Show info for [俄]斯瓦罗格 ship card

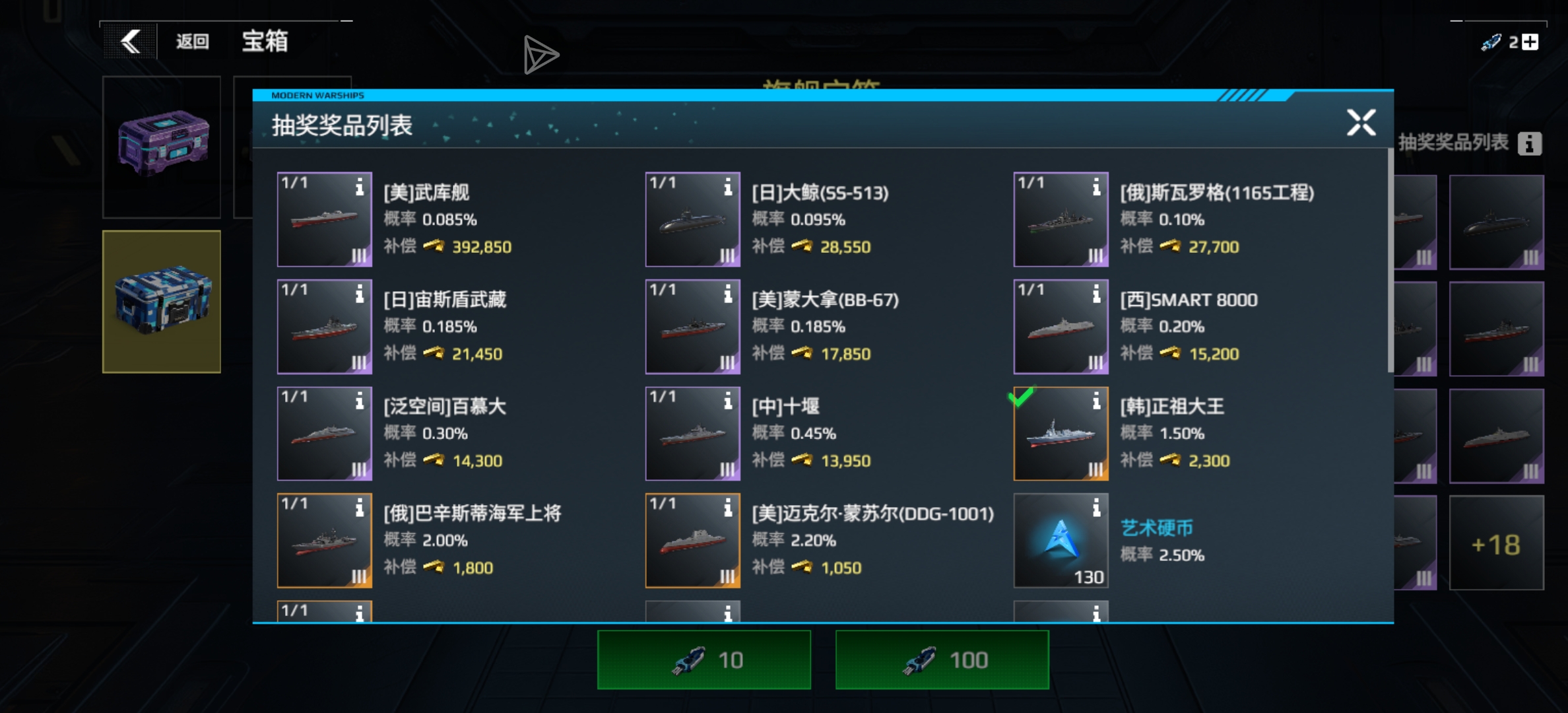pos(1096,187)
